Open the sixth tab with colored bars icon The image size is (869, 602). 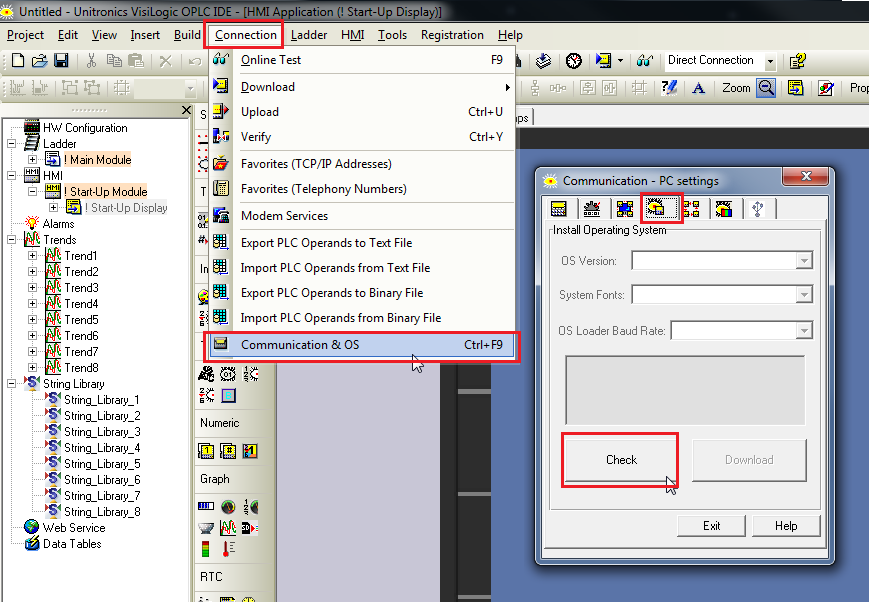click(x=724, y=208)
